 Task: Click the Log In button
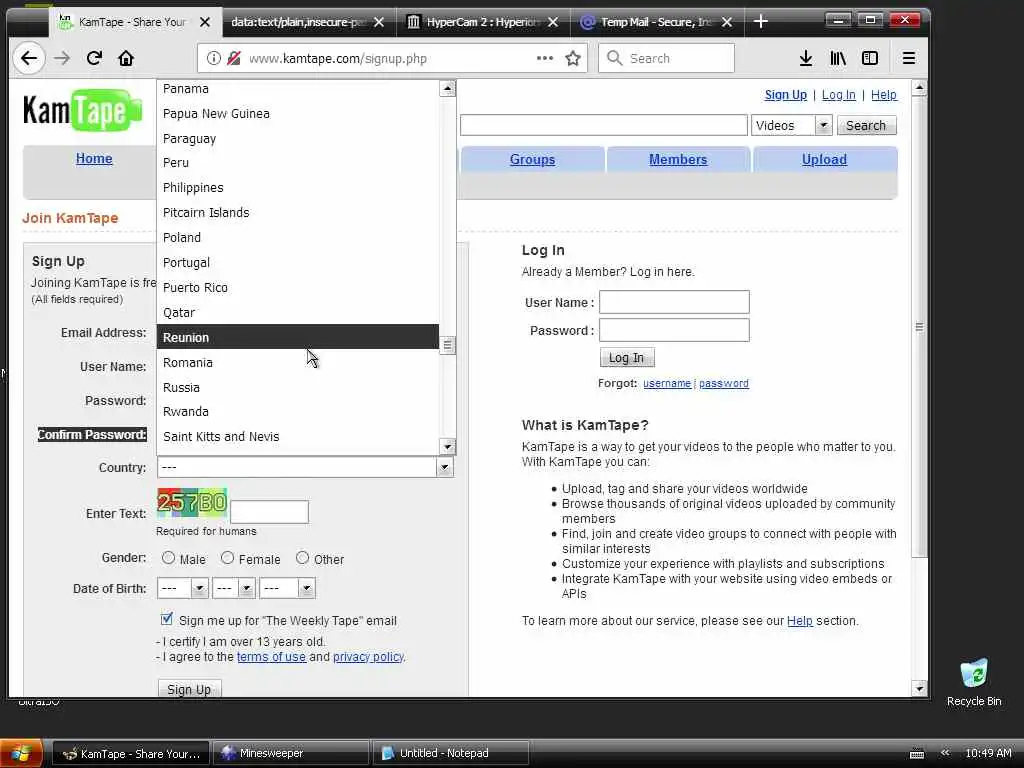click(x=626, y=357)
